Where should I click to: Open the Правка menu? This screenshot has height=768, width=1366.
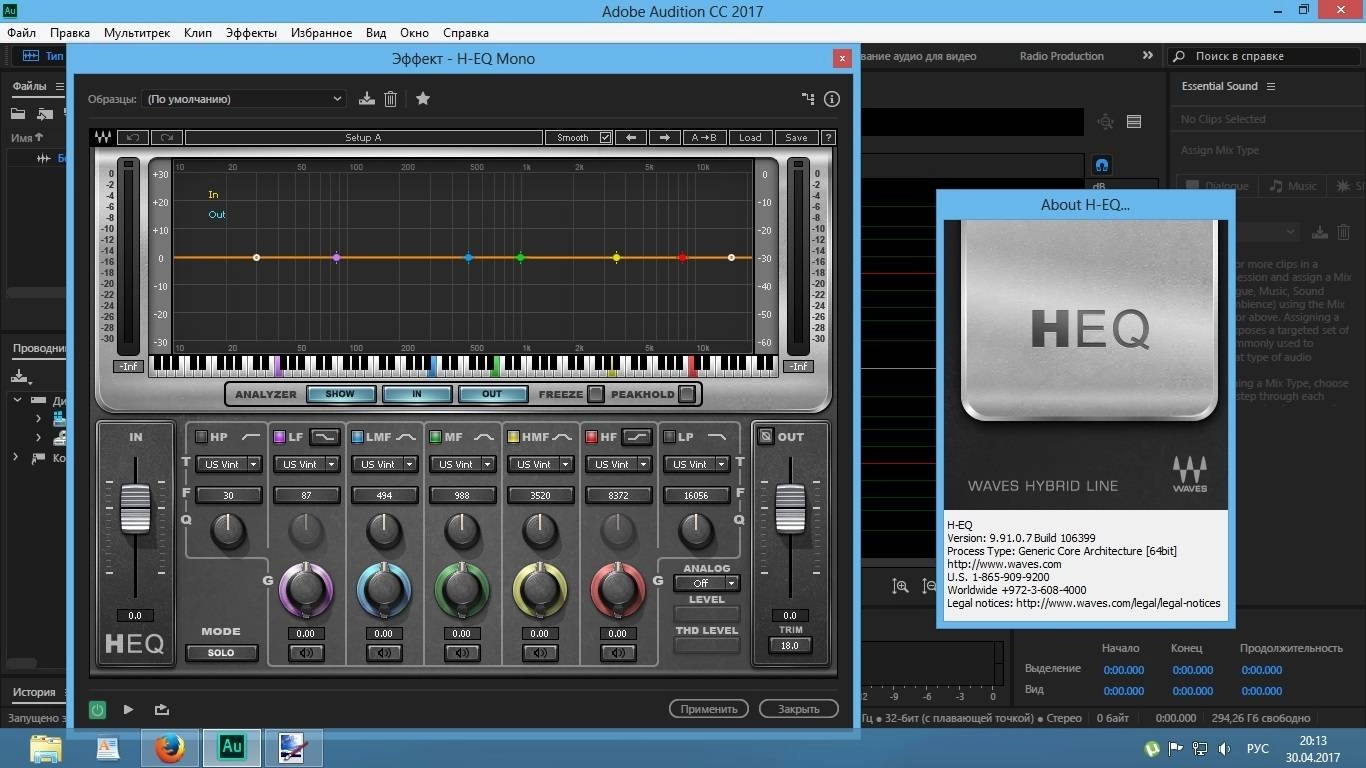[69, 32]
